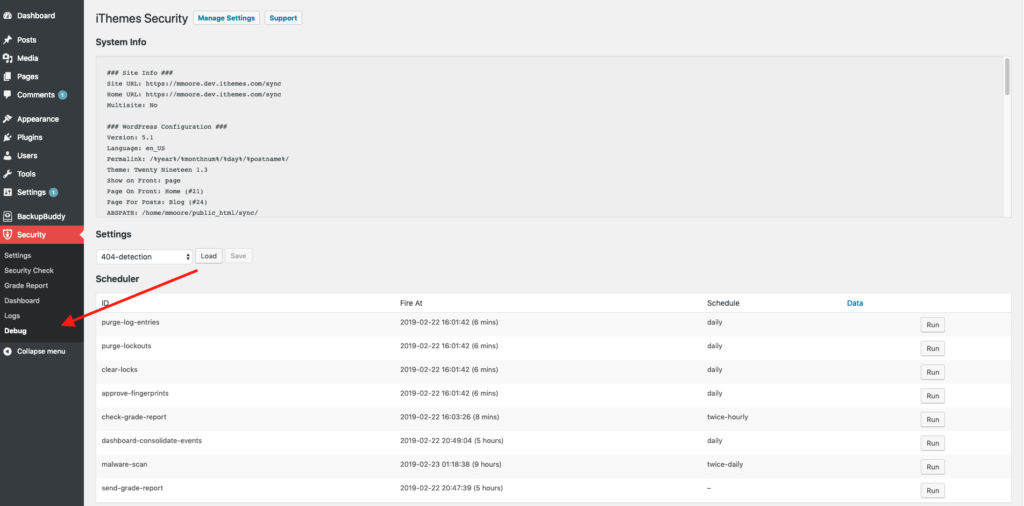Open Security Check submenu item

(x=29, y=270)
